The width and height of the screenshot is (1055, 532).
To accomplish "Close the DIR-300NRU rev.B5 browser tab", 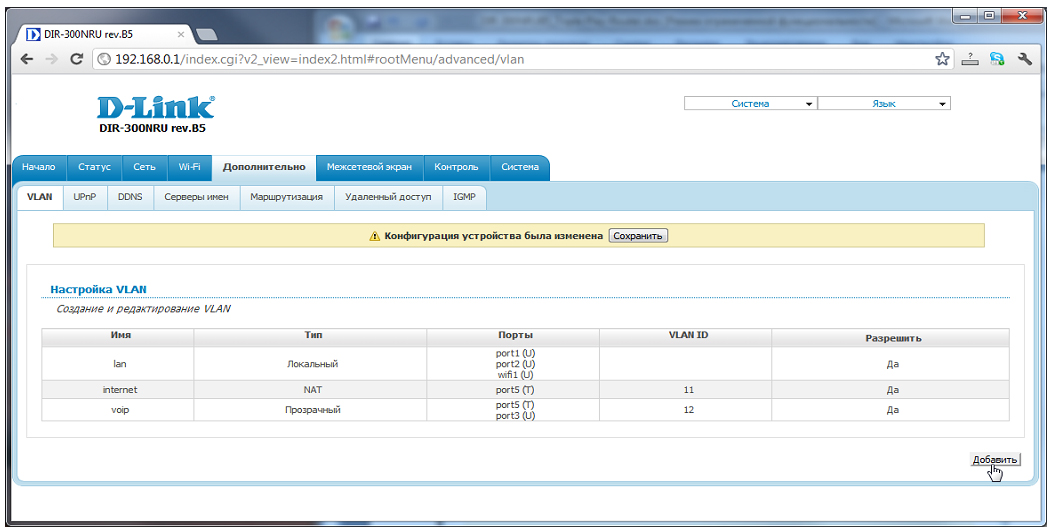I will pyautogui.click(x=181, y=34).
